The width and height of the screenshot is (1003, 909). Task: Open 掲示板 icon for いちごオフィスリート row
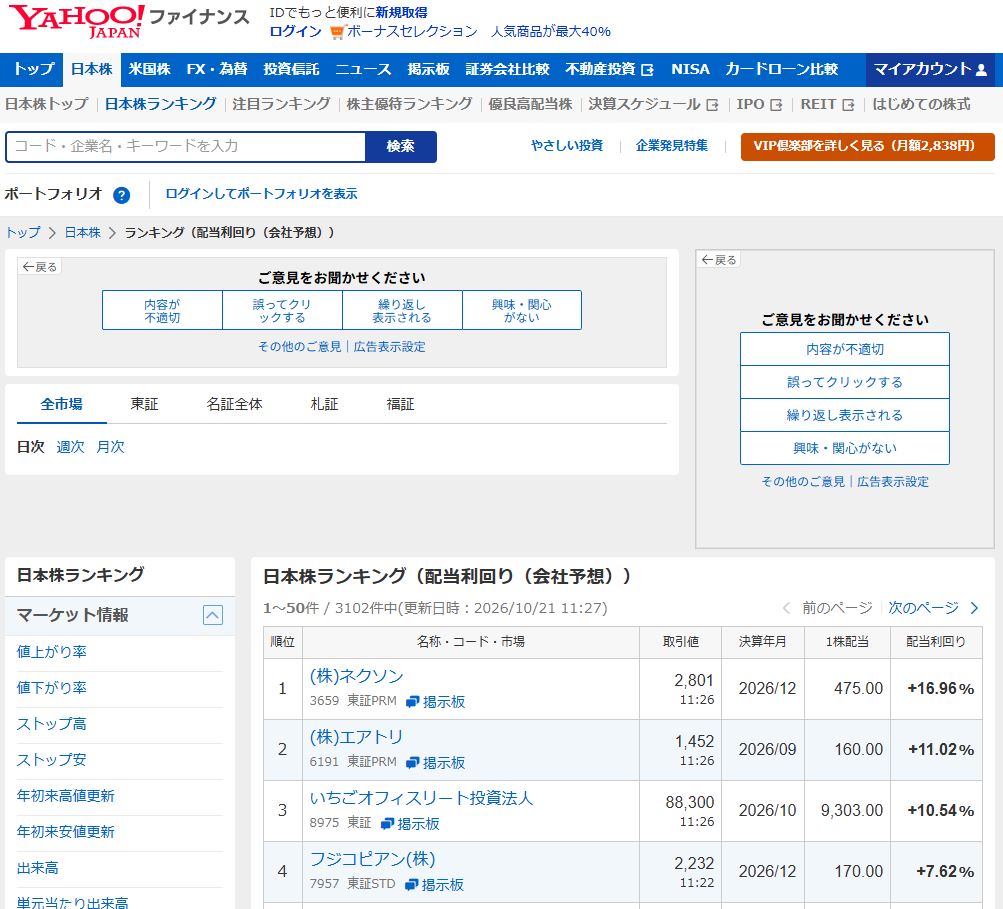tap(387, 824)
